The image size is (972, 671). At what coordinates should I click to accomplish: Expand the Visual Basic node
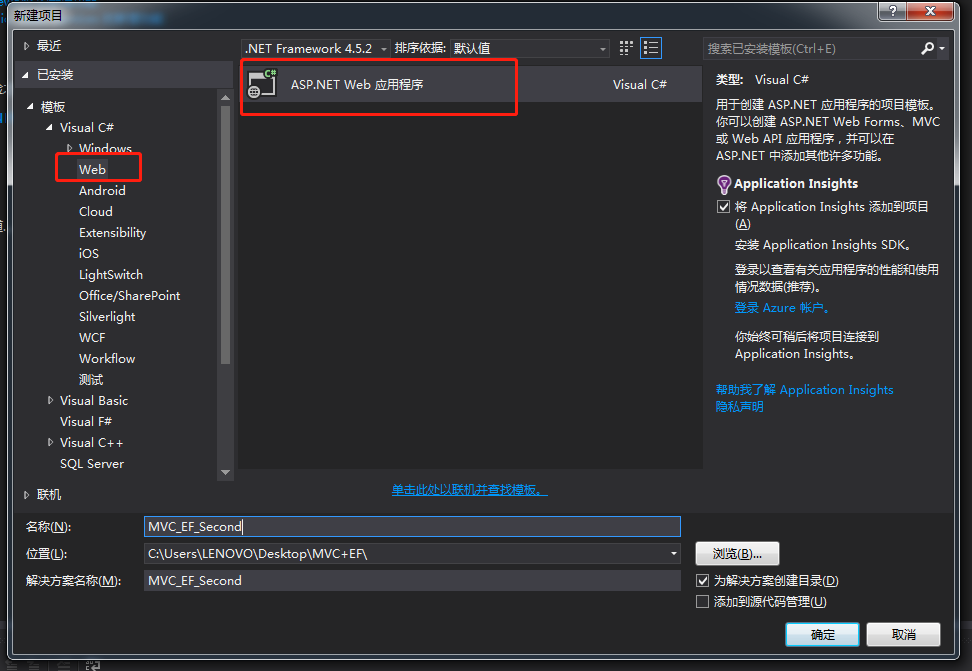click(50, 401)
